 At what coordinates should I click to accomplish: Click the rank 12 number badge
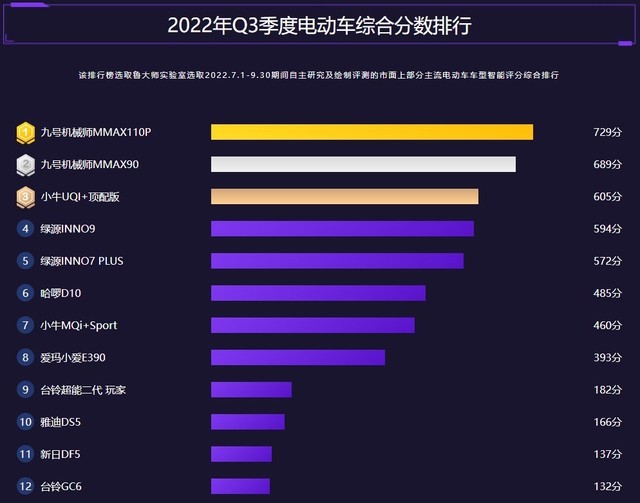pyautogui.click(x=25, y=486)
